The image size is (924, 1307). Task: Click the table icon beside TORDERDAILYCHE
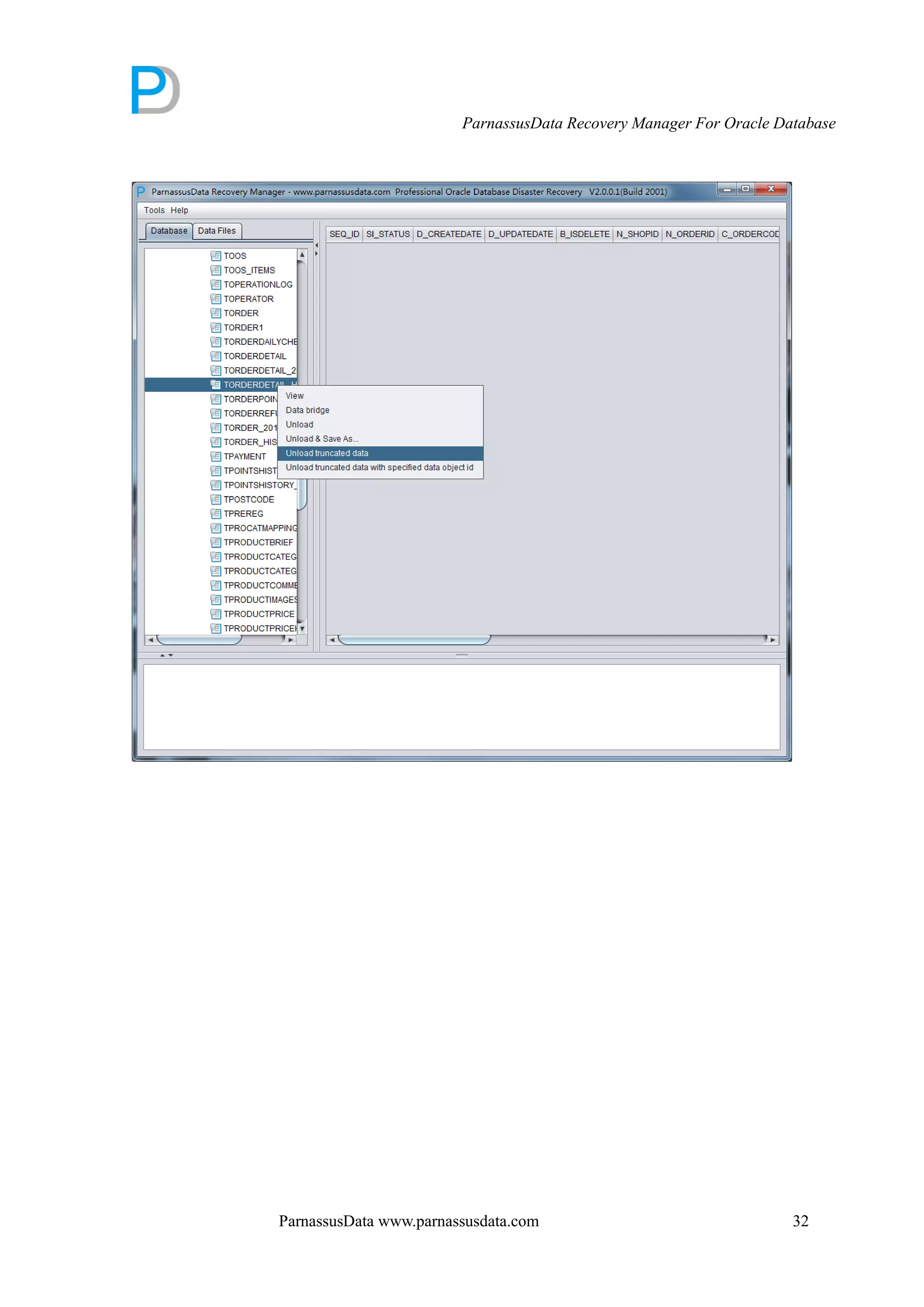[216, 342]
